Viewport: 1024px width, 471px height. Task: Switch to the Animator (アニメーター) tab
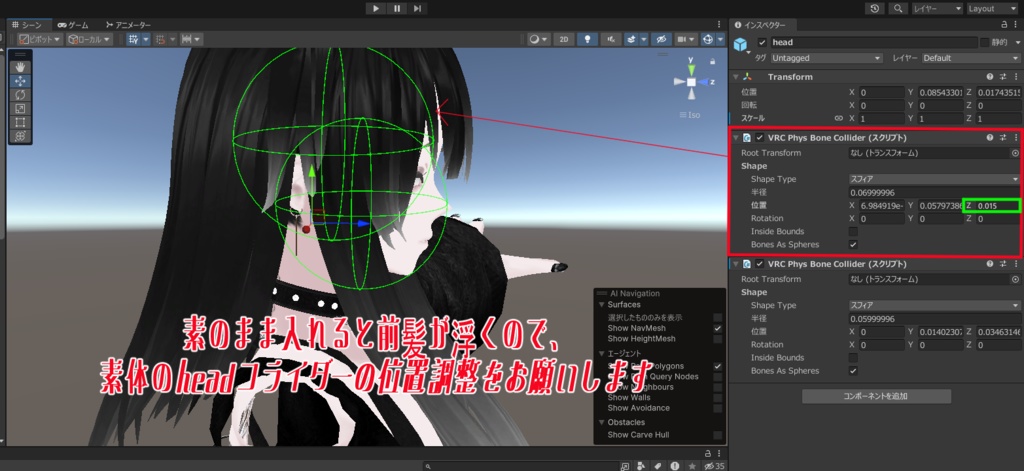(127, 24)
